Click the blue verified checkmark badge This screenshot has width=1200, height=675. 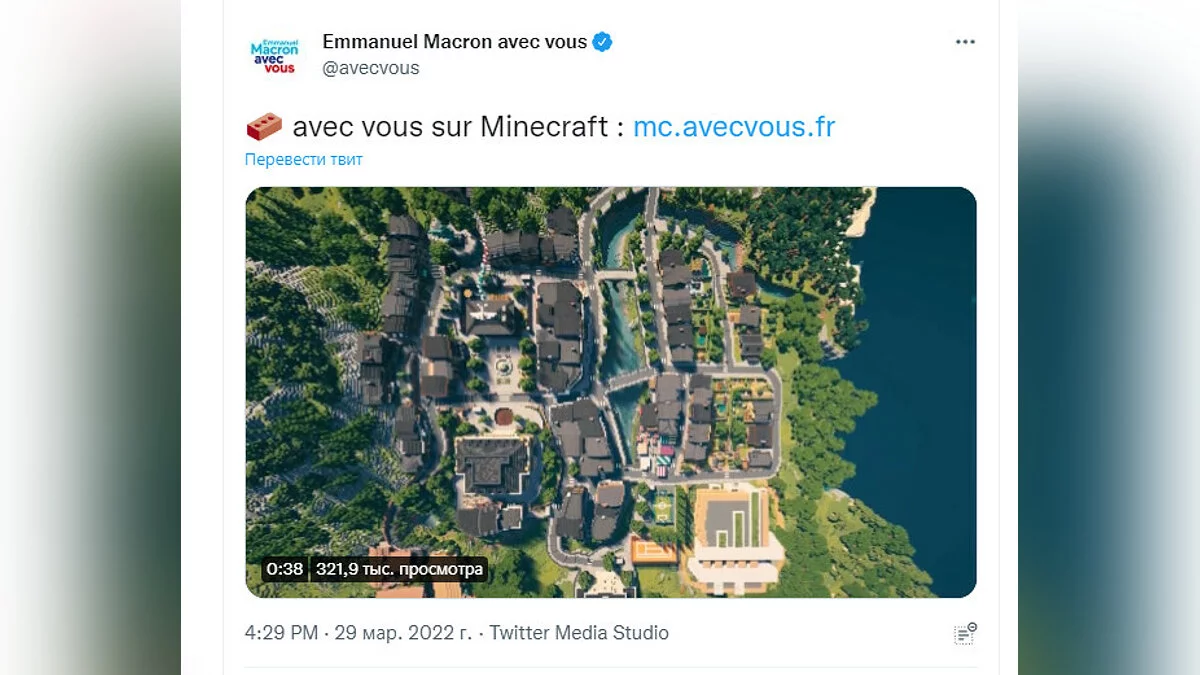603,42
